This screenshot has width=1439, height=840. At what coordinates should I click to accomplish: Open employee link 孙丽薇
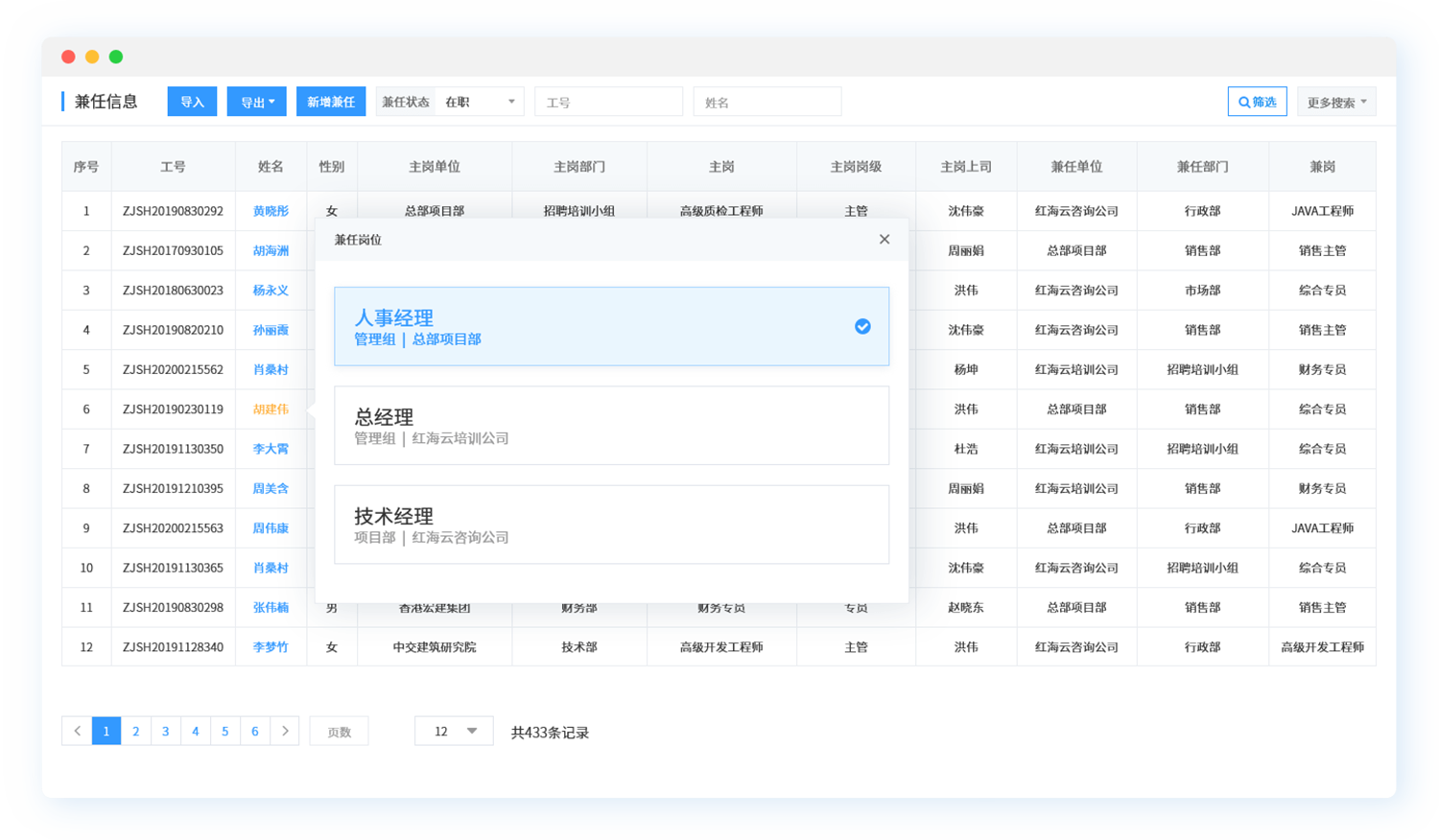271,330
